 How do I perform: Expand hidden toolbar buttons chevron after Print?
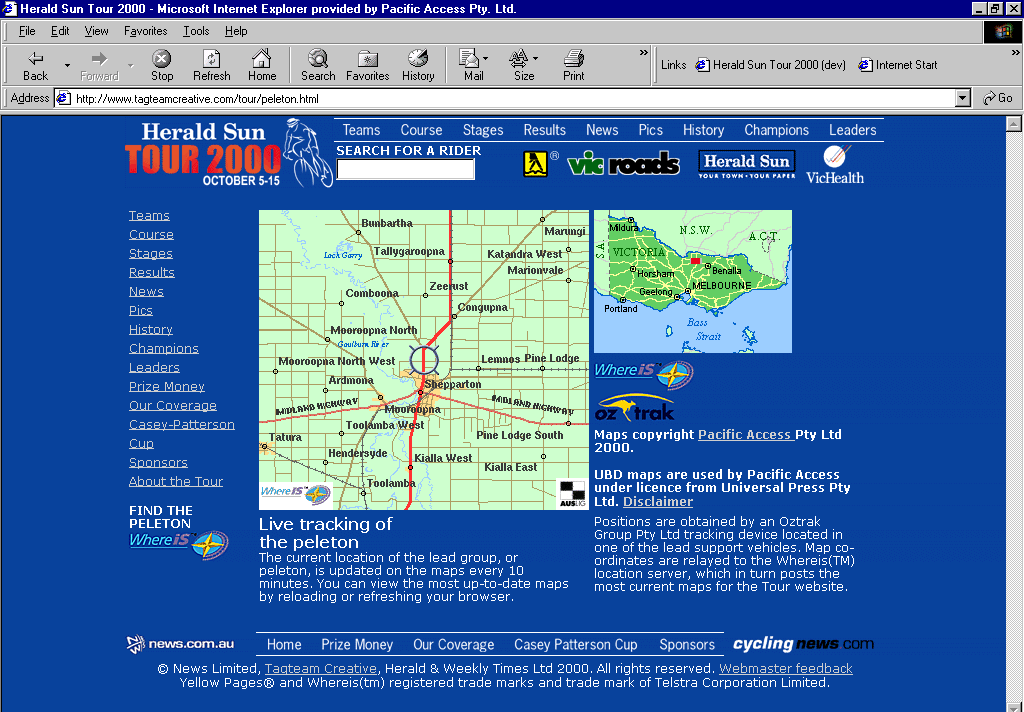point(644,53)
